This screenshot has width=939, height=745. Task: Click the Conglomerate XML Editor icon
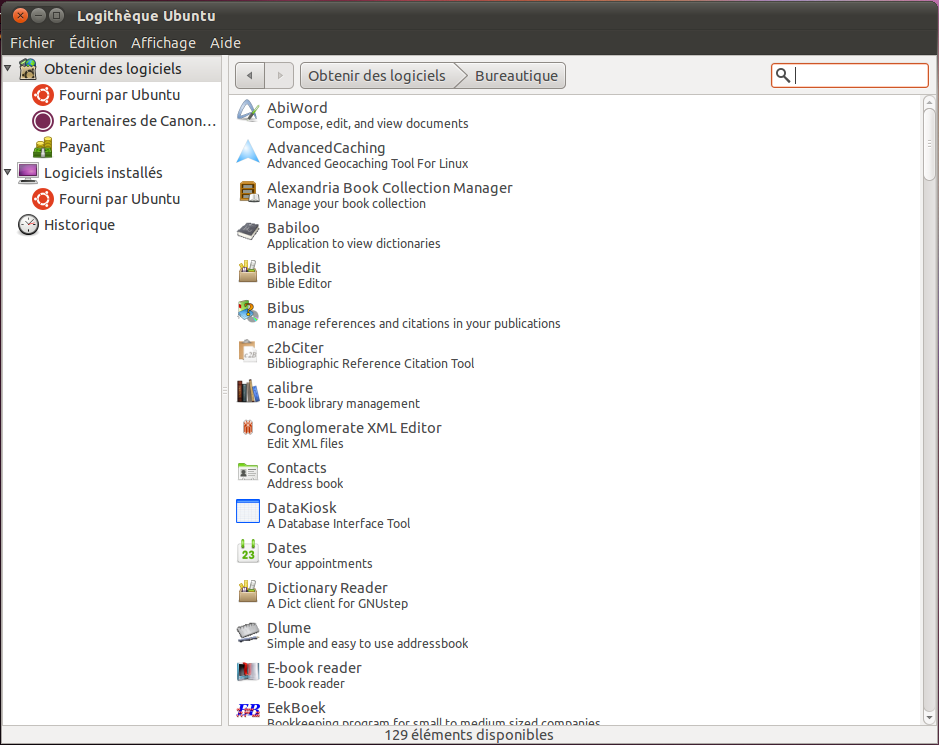248,428
